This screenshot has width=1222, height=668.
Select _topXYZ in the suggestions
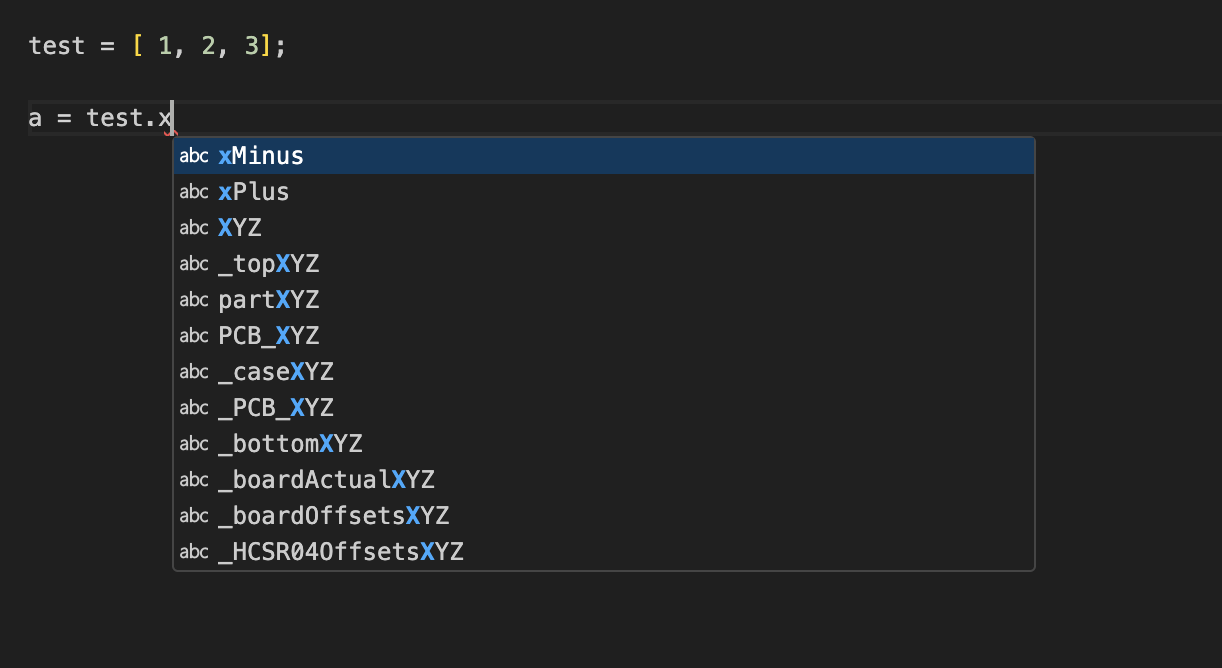(x=269, y=264)
